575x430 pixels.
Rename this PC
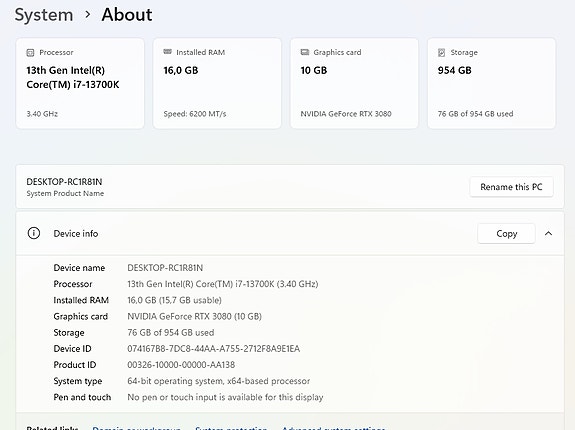[511, 187]
